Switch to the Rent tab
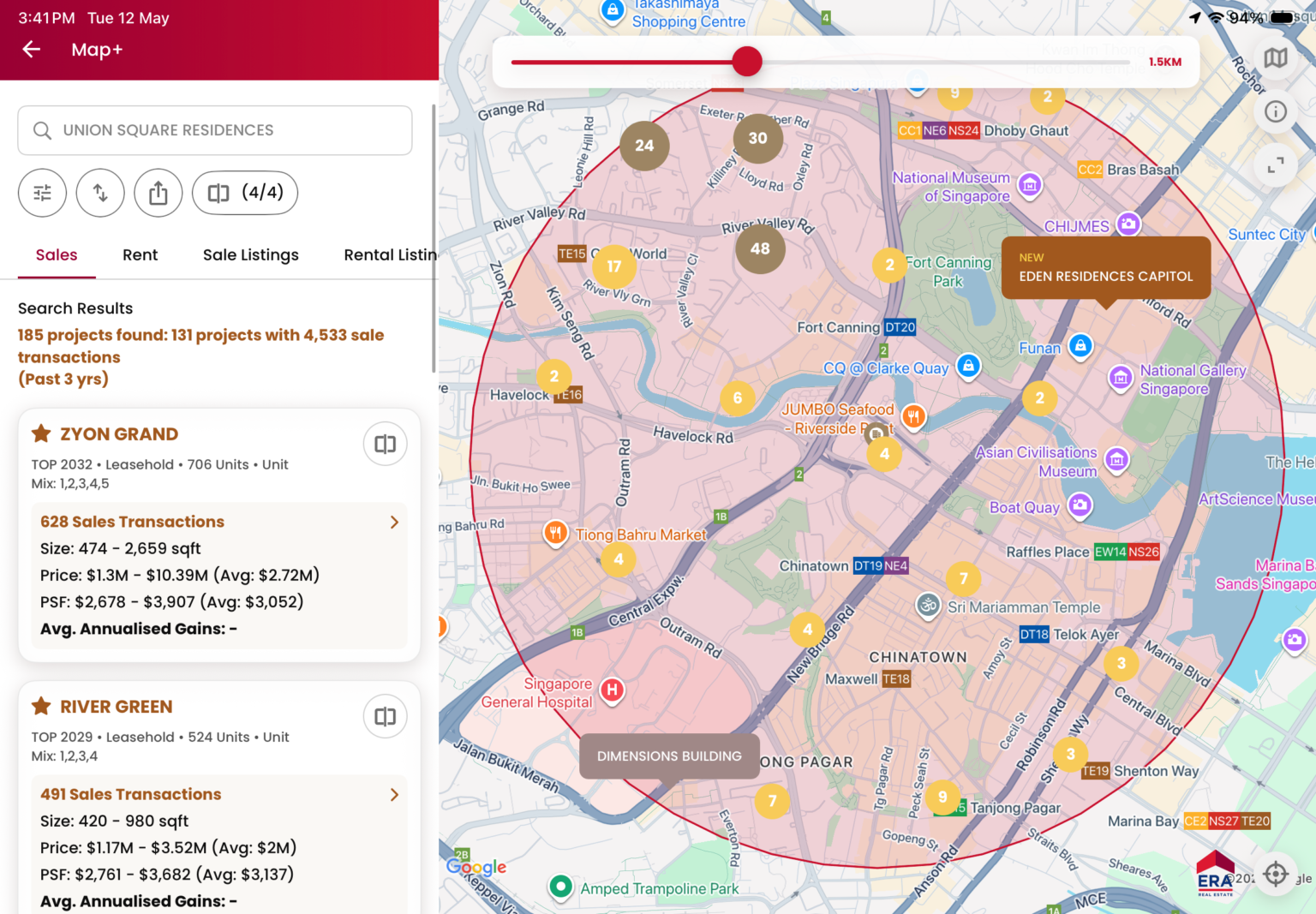The width and height of the screenshot is (1316, 914). tap(141, 254)
